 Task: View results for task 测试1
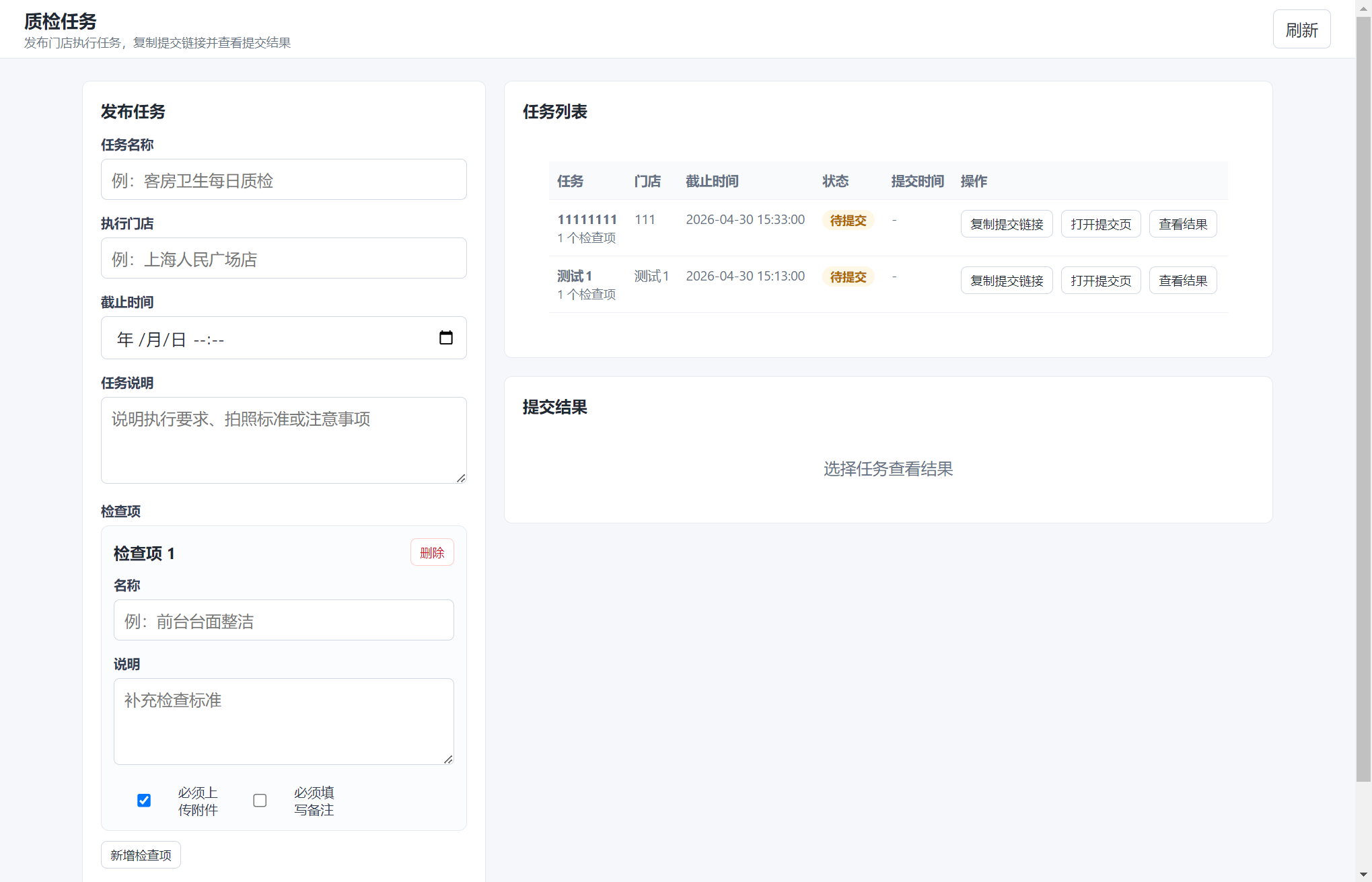click(x=1183, y=281)
